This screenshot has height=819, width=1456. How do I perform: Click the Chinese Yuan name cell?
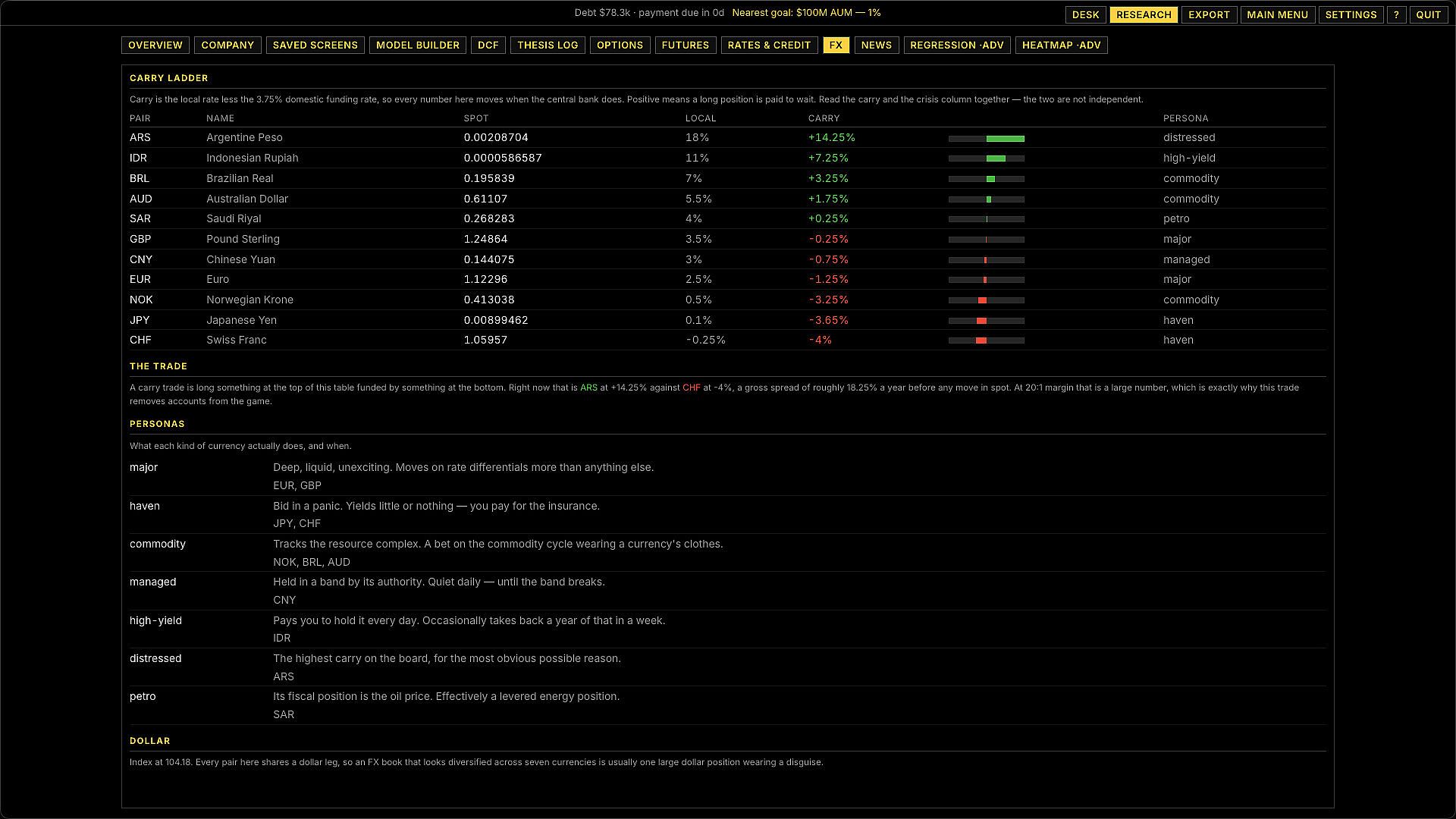240,259
